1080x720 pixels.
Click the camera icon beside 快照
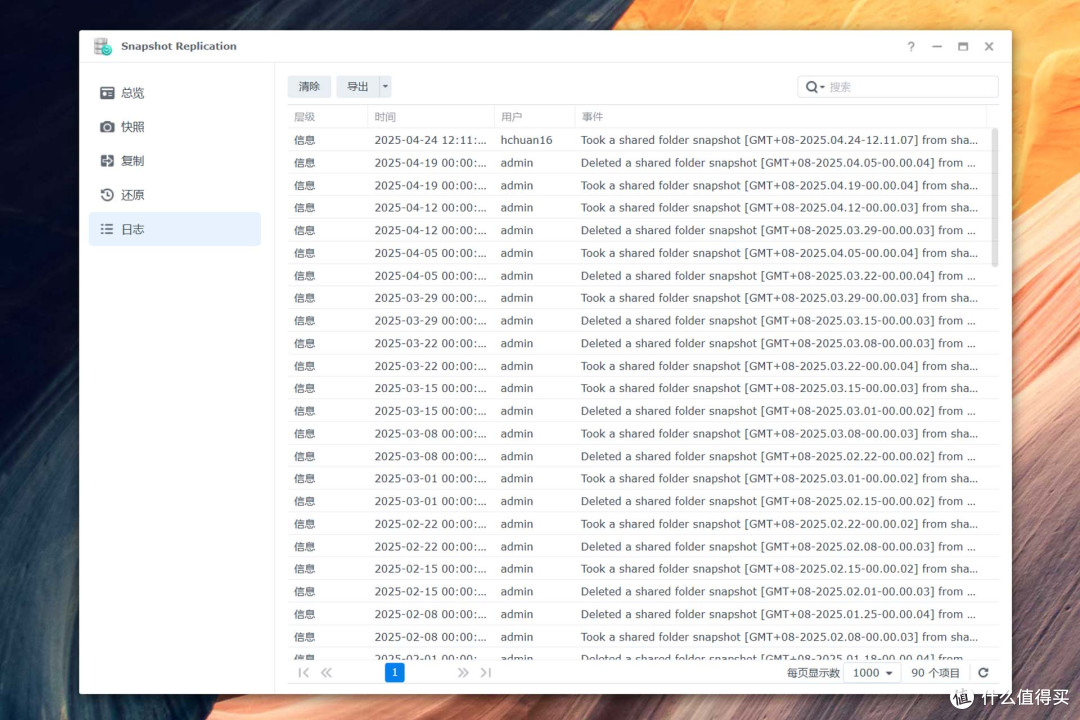pos(107,127)
